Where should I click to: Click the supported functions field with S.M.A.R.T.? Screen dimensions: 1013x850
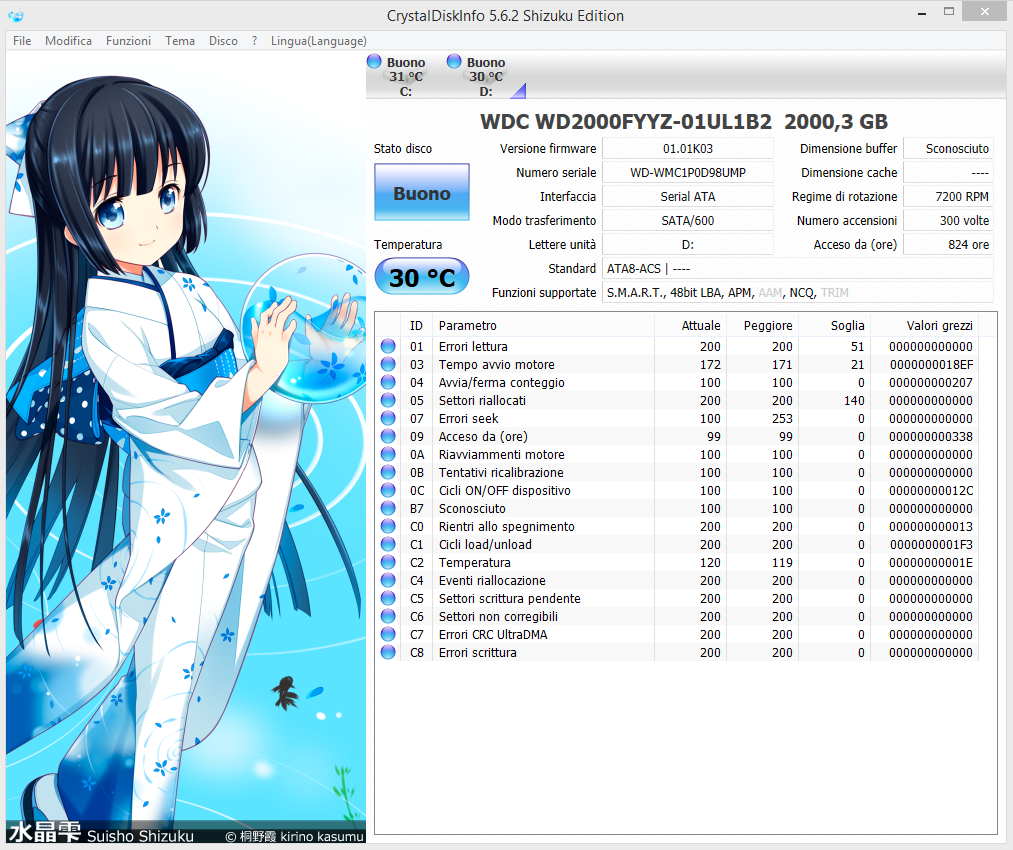click(798, 293)
